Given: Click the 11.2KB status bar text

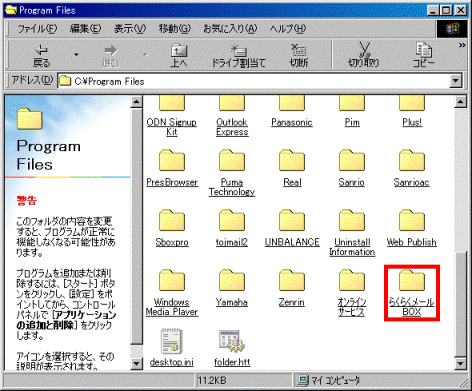Looking at the screenshot, I should (212, 380).
